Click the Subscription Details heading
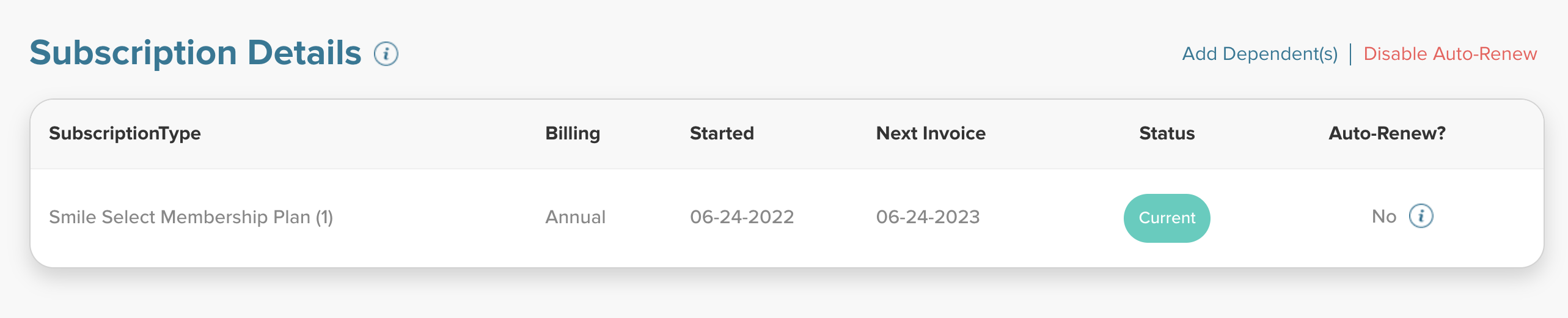 [195, 53]
